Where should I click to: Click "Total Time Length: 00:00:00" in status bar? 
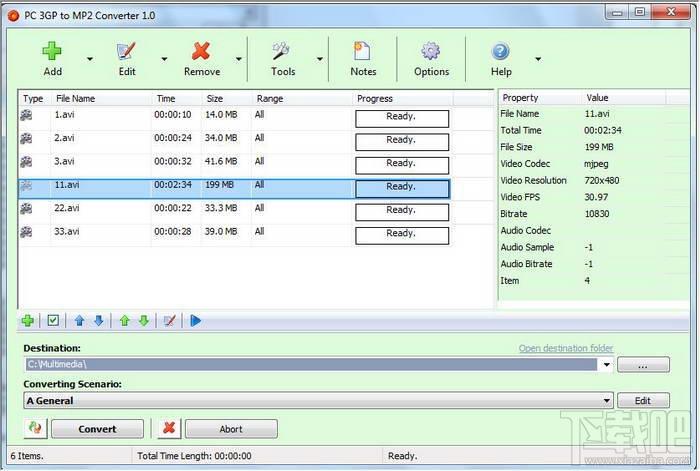tap(194, 456)
